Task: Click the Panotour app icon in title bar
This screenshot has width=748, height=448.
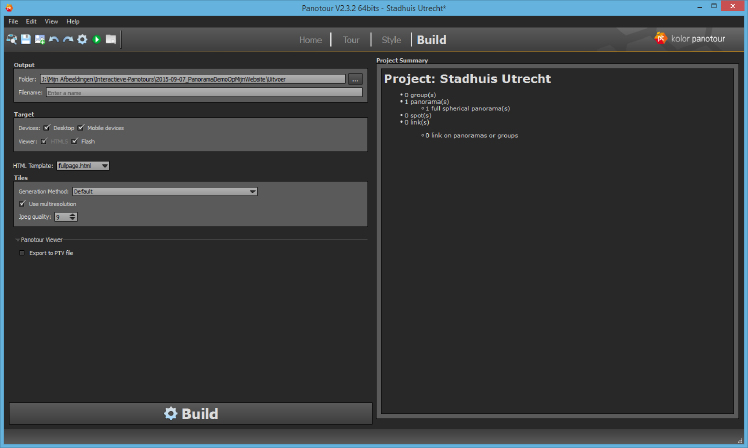Action: [x=9, y=8]
